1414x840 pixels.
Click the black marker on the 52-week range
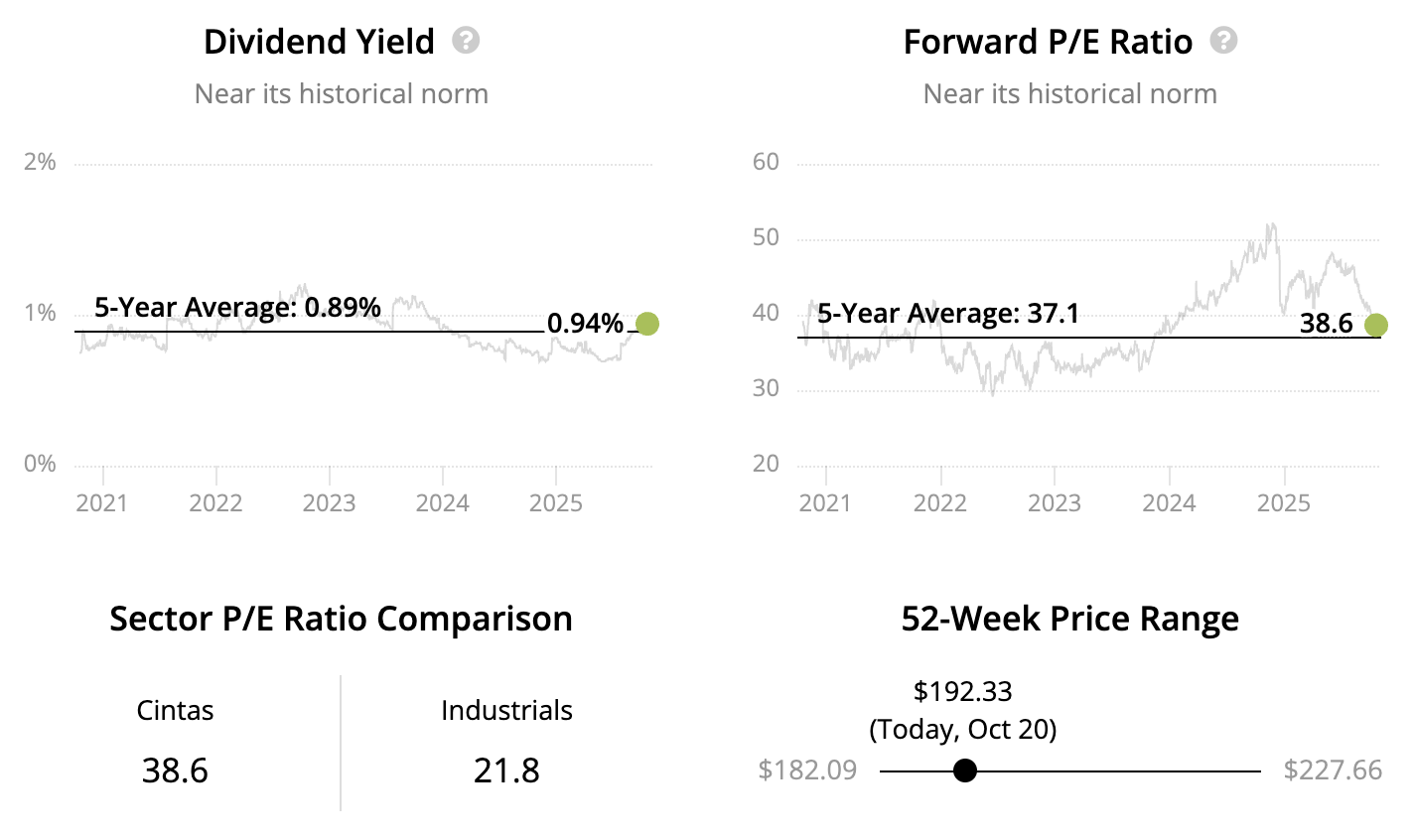[964, 770]
